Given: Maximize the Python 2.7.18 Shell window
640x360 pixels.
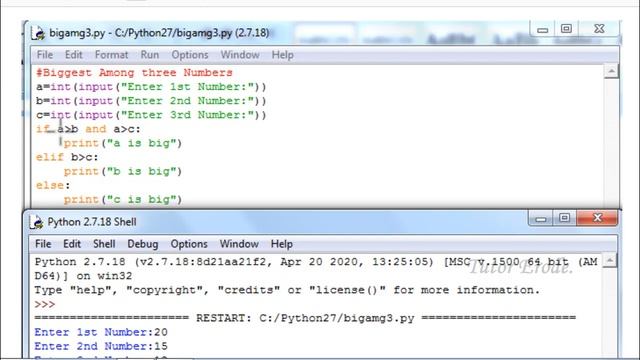Looking at the screenshot, I should pyautogui.click(x=564, y=218).
